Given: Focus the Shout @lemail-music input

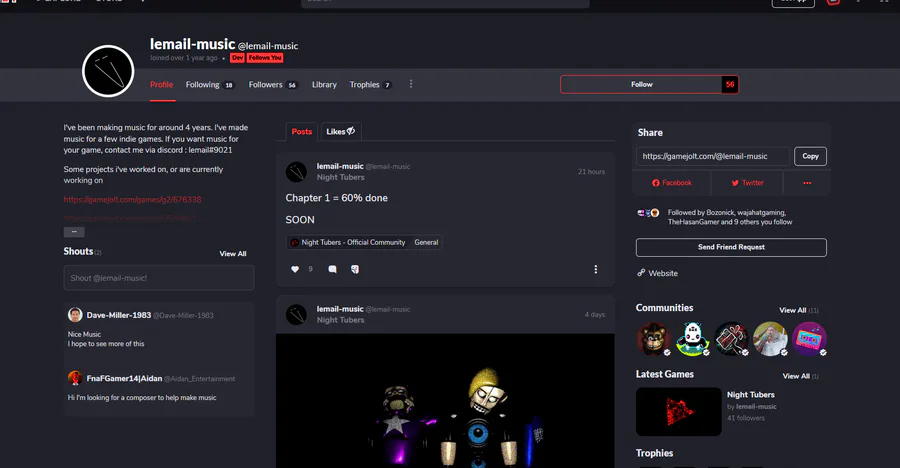Looking at the screenshot, I should (159, 278).
